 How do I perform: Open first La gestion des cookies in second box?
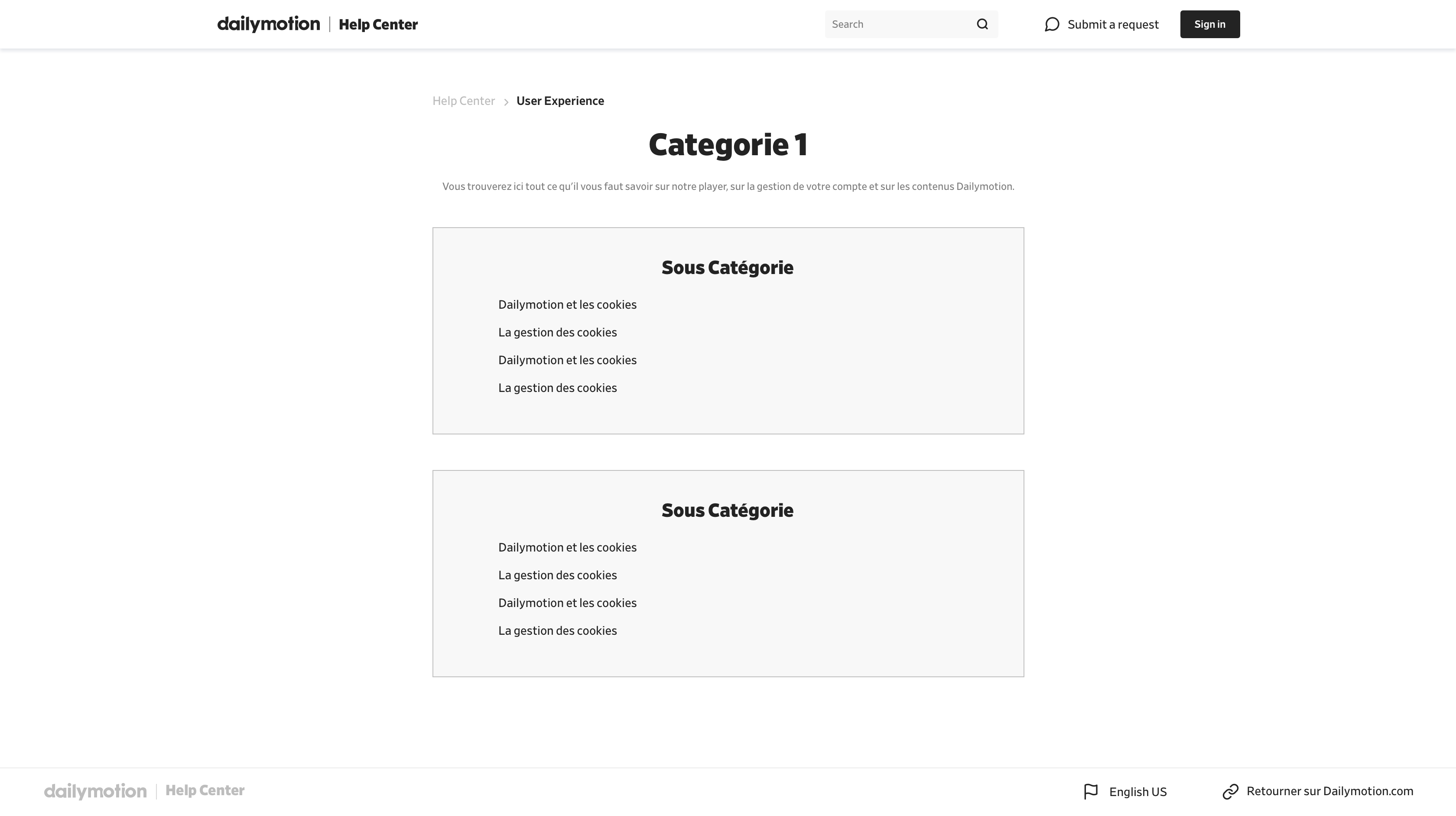tap(557, 575)
